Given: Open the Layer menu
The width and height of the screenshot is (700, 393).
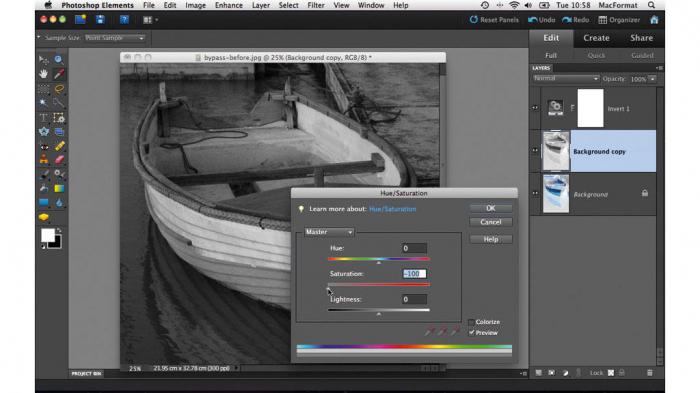Looking at the screenshot, I should coord(260,5).
